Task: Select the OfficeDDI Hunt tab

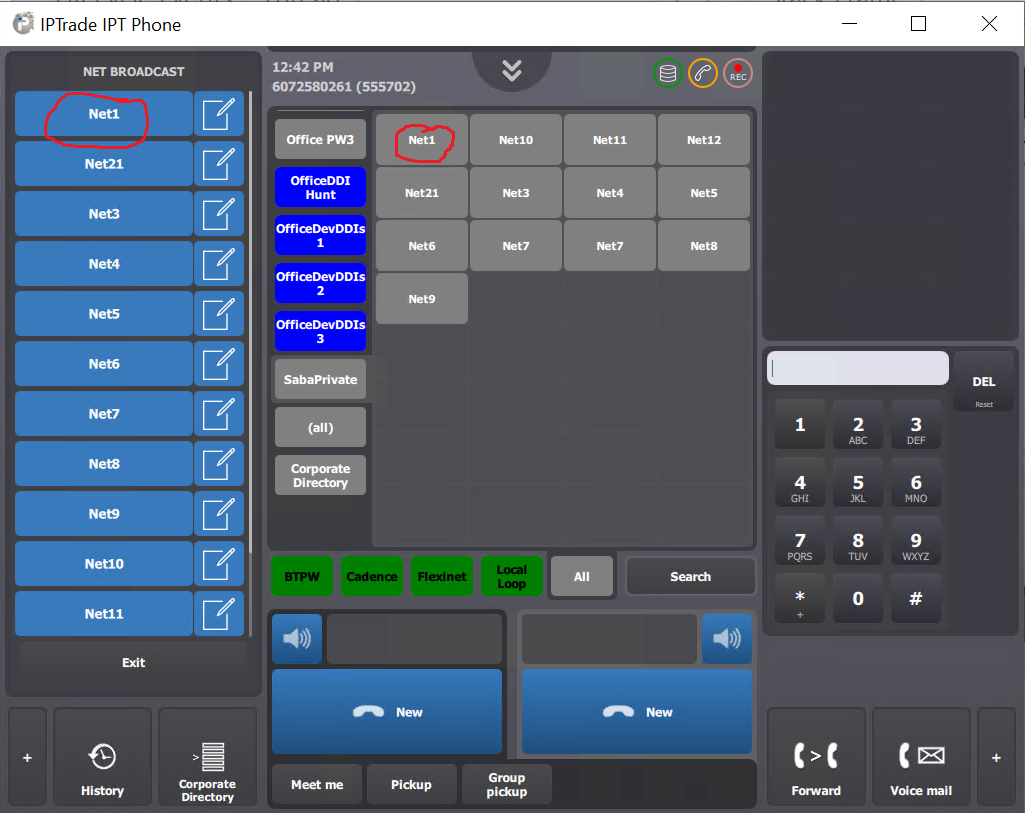Action: tap(320, 188)
